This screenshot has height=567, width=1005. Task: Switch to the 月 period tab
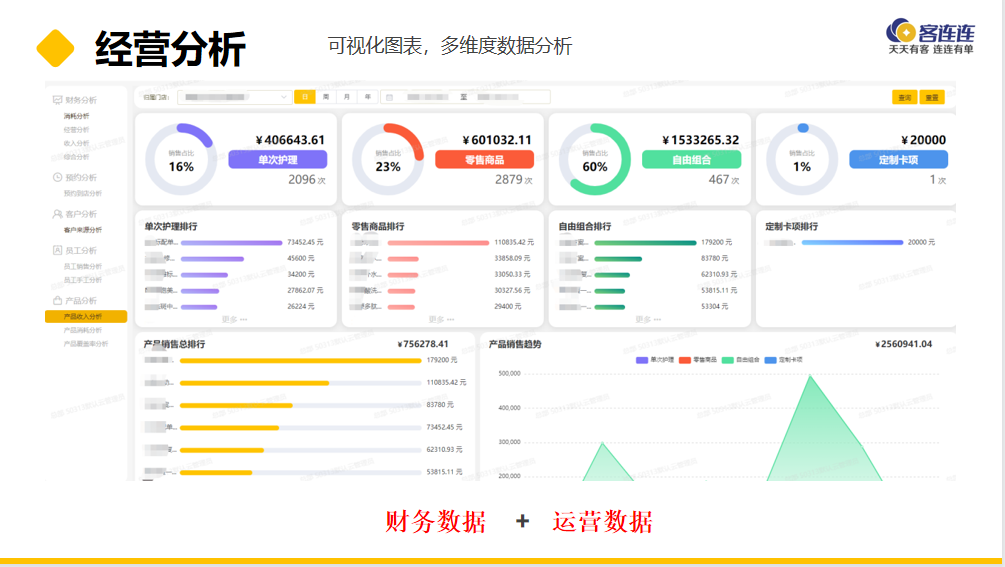point(347,97)
